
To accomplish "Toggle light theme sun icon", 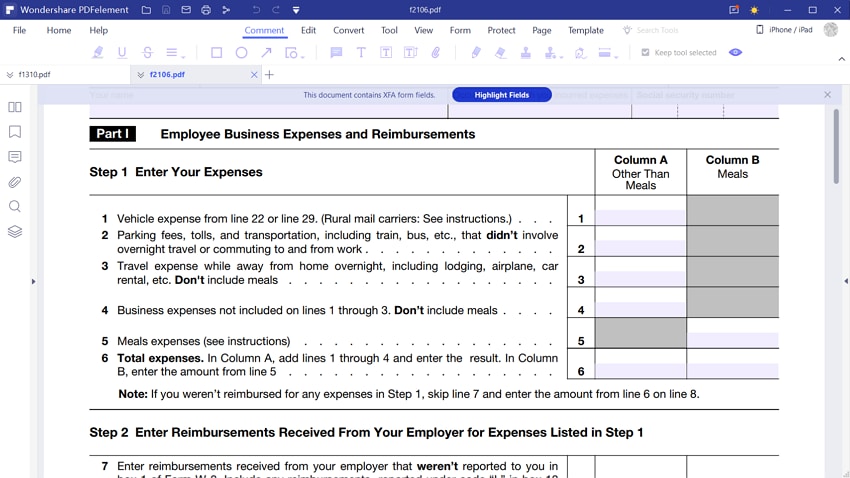I will point(754,10).
